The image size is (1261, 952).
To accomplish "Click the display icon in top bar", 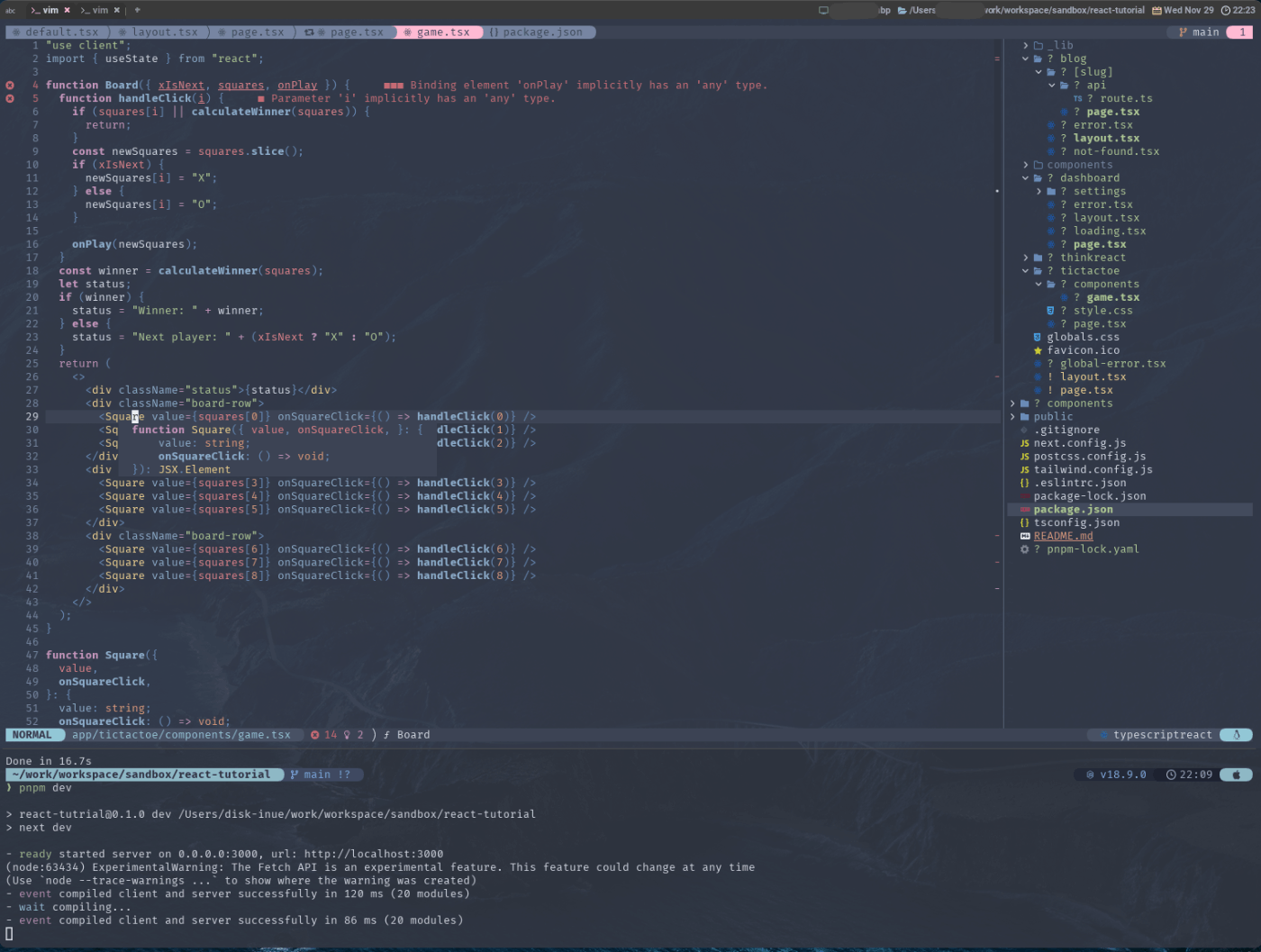I will tap(823, 10).
